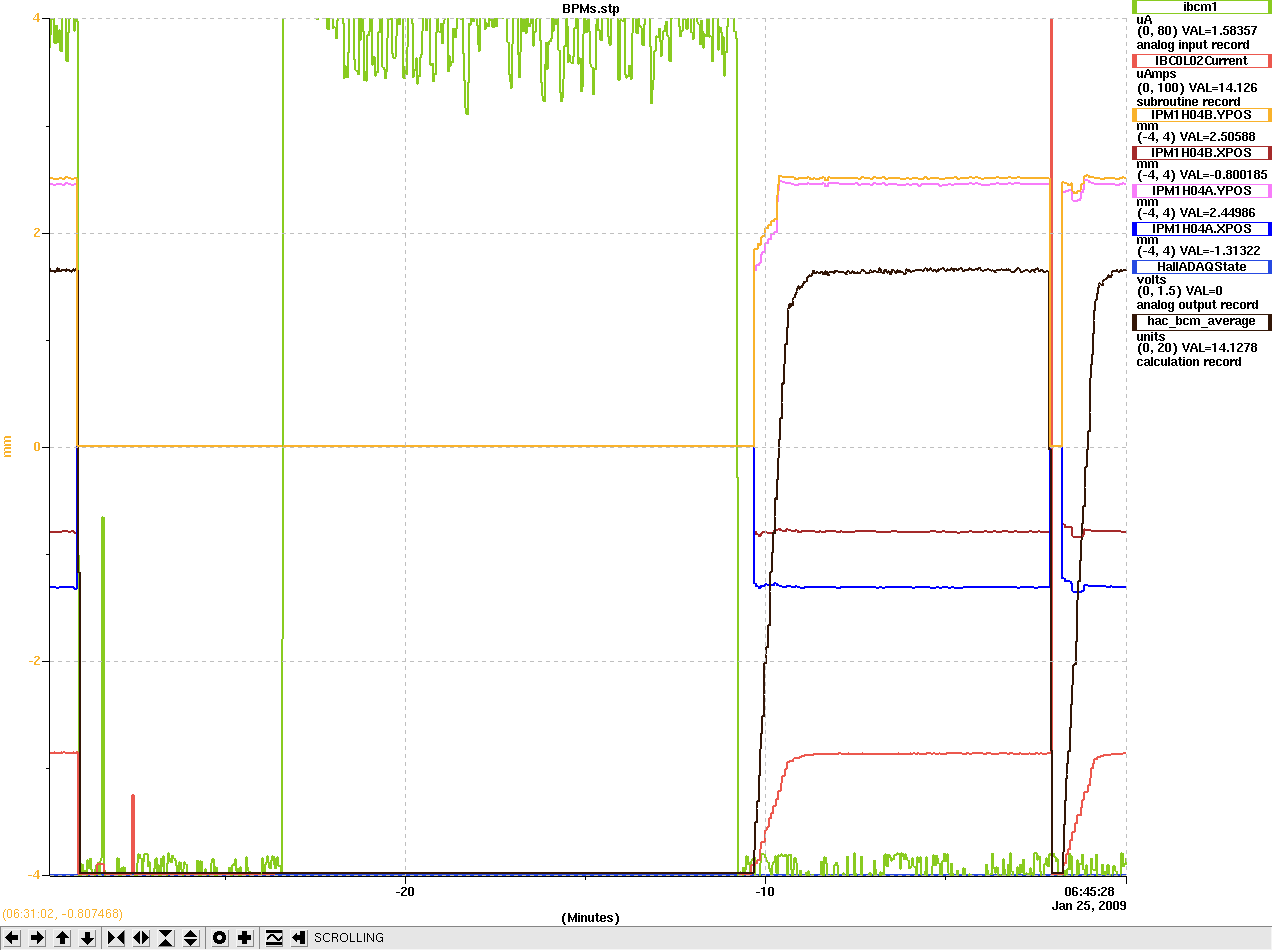Pan the plot left with the left arrow
This screenshot has height=950, width=1272.
tap(12, 938)
